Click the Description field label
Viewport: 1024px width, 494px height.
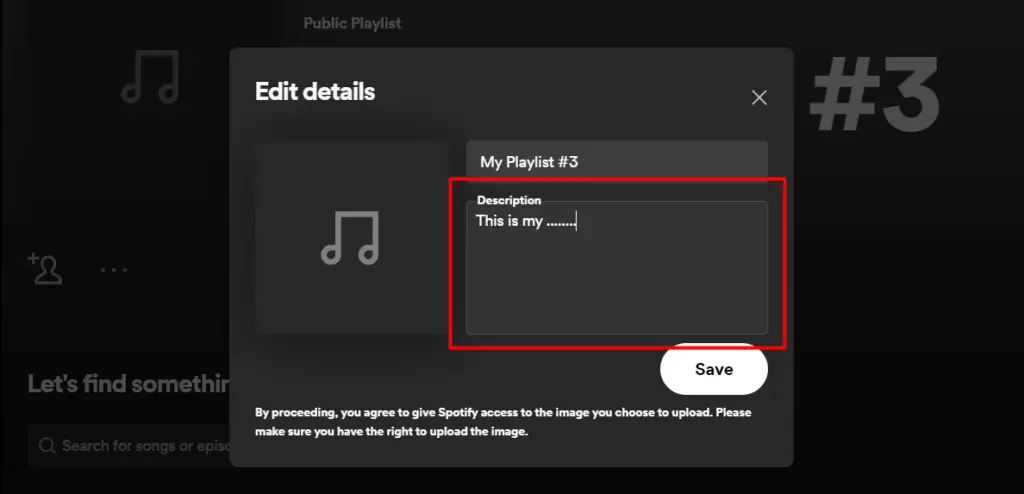(x=509, y=201)
